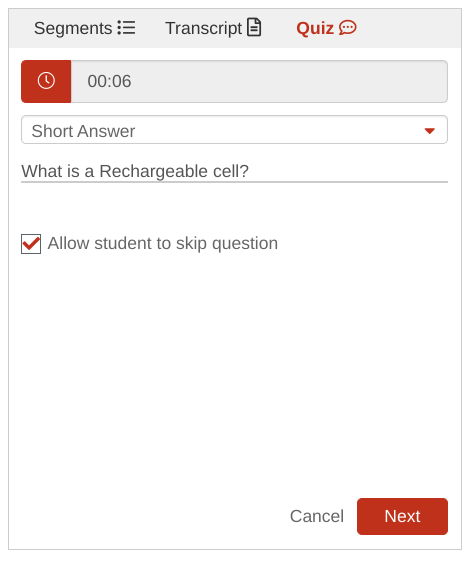This screenshot has height=564, width=475.
Task: Select the Quiz tab label
Action: [x=315, y=28]
